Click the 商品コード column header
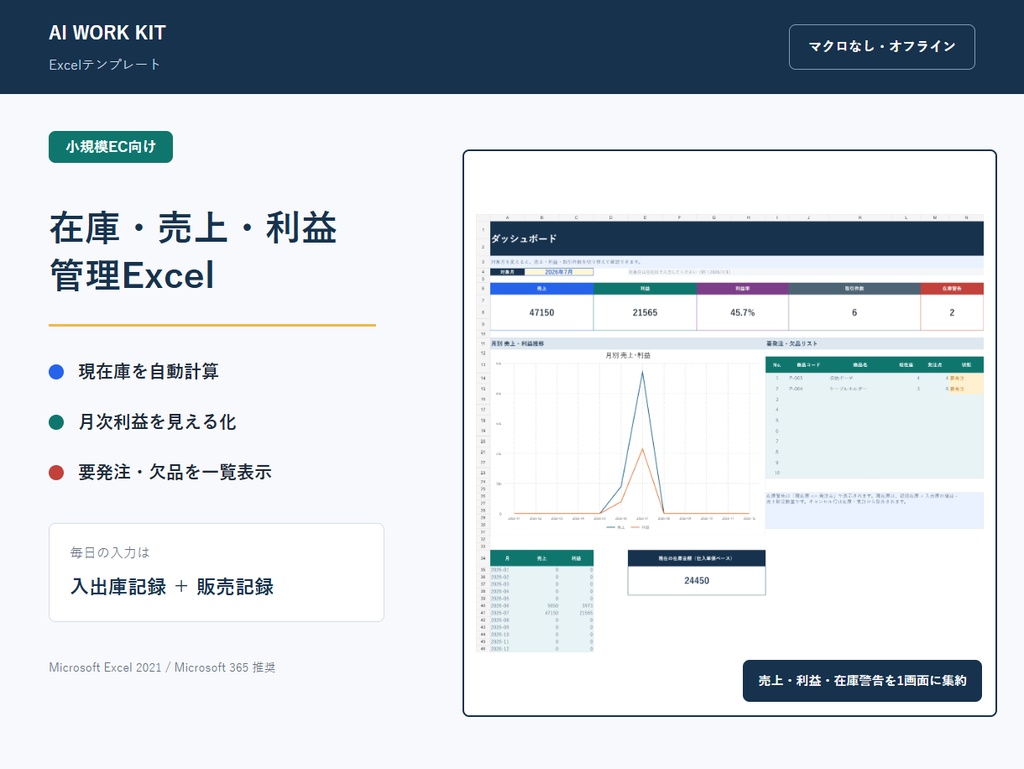The width and height of the screenshot is (1024, 769). coord(808,365)
